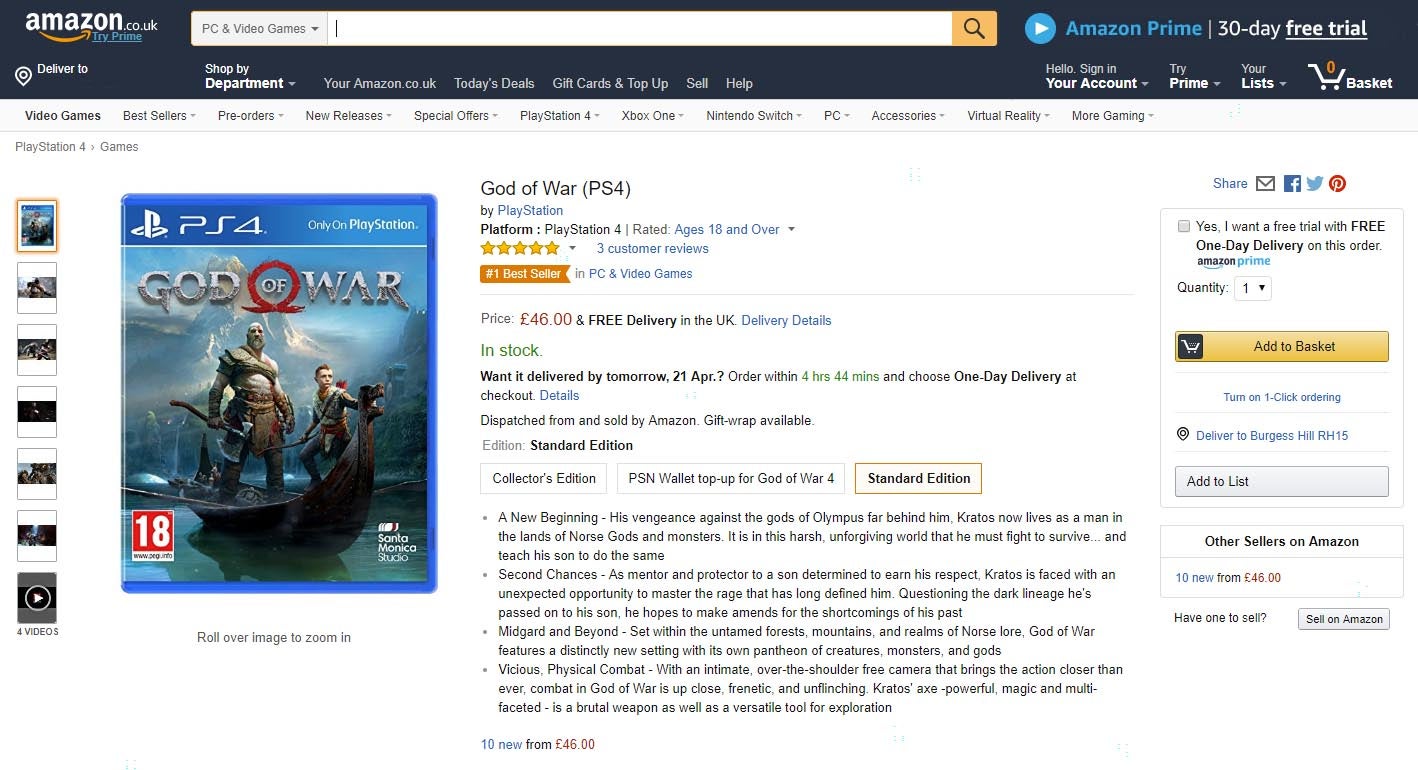Expand Your Account dropdown
Screen dimensions: 1418x770
point(1097,76)
